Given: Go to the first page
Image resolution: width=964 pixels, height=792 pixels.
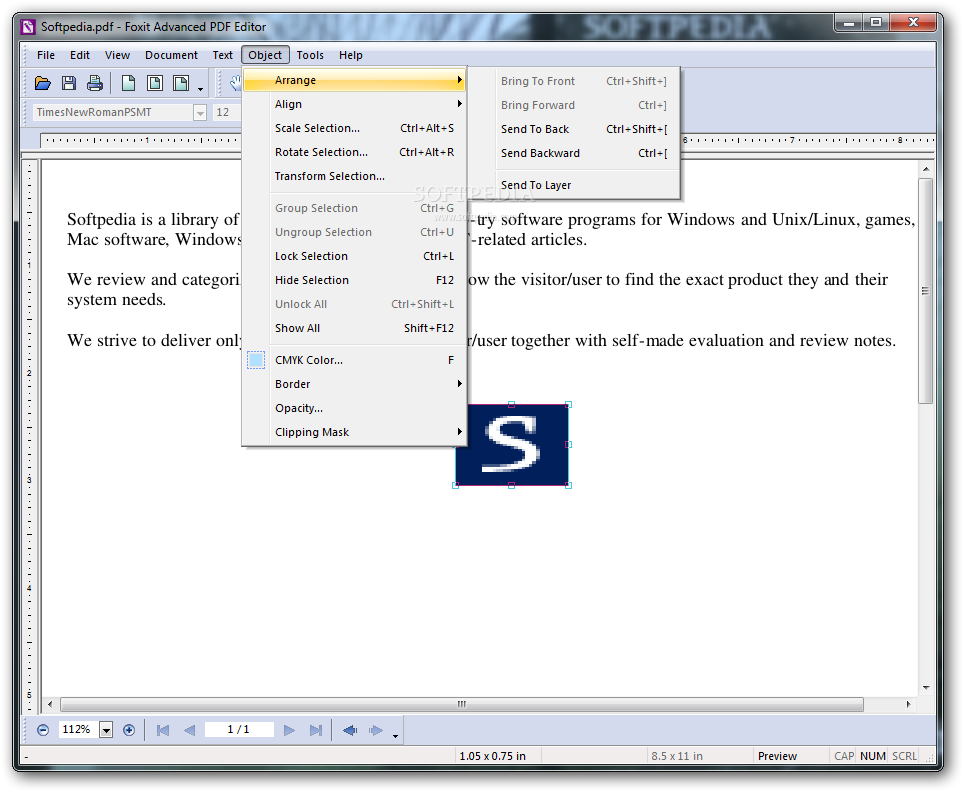Looking at the screenshot, I should tap(163, 730).
